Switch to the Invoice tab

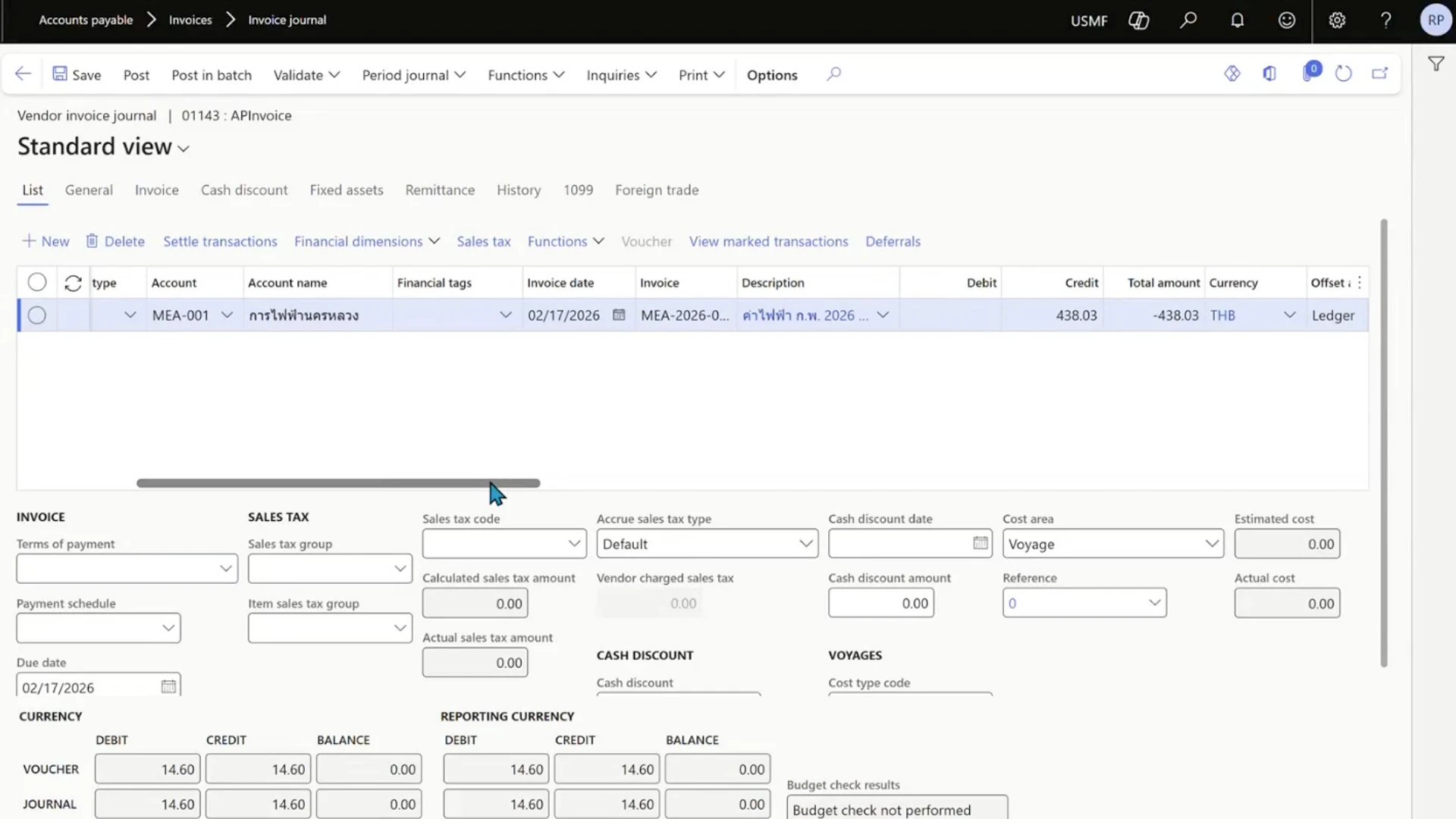tap(157, 190)
